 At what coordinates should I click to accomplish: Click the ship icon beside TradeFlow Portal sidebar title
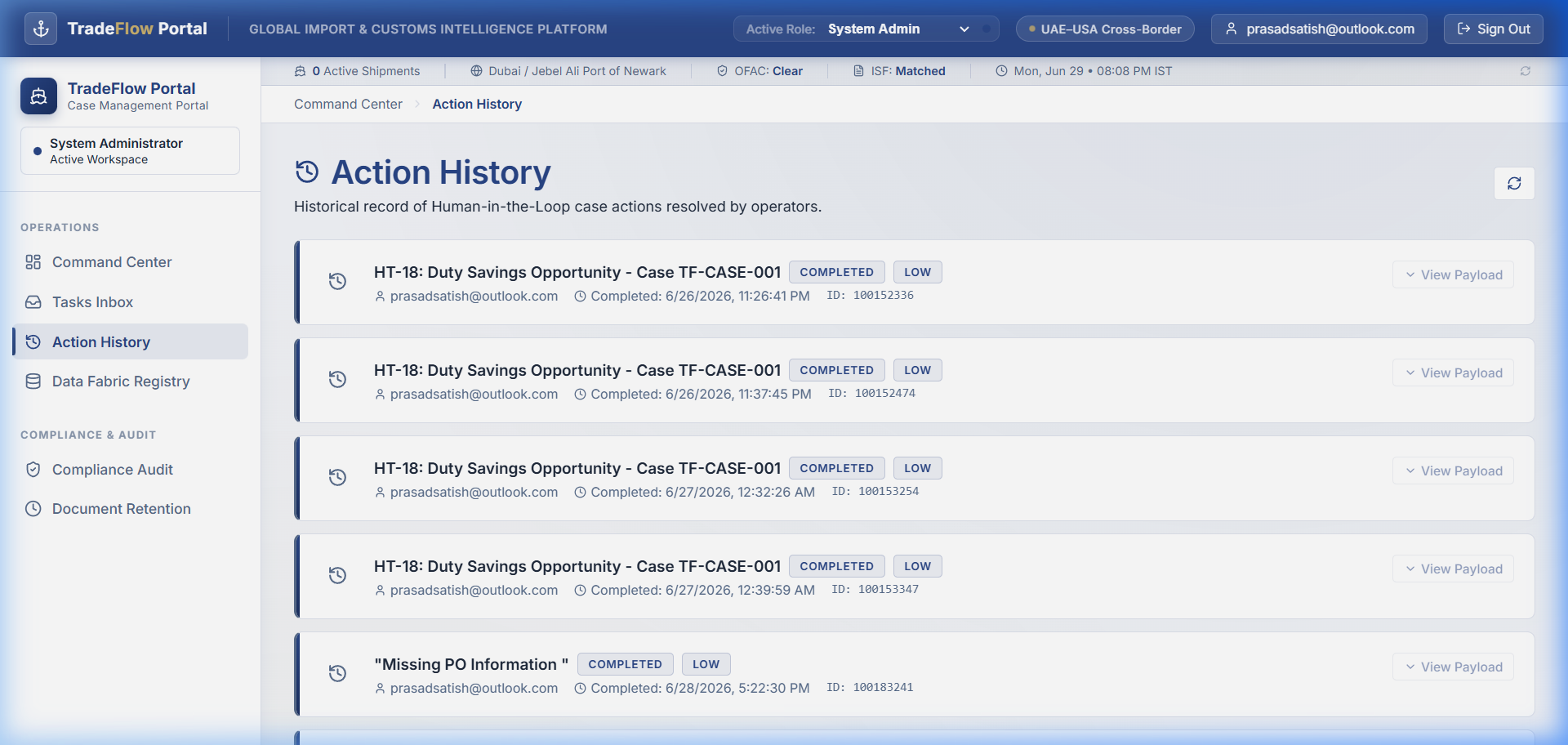coord(38,96)
